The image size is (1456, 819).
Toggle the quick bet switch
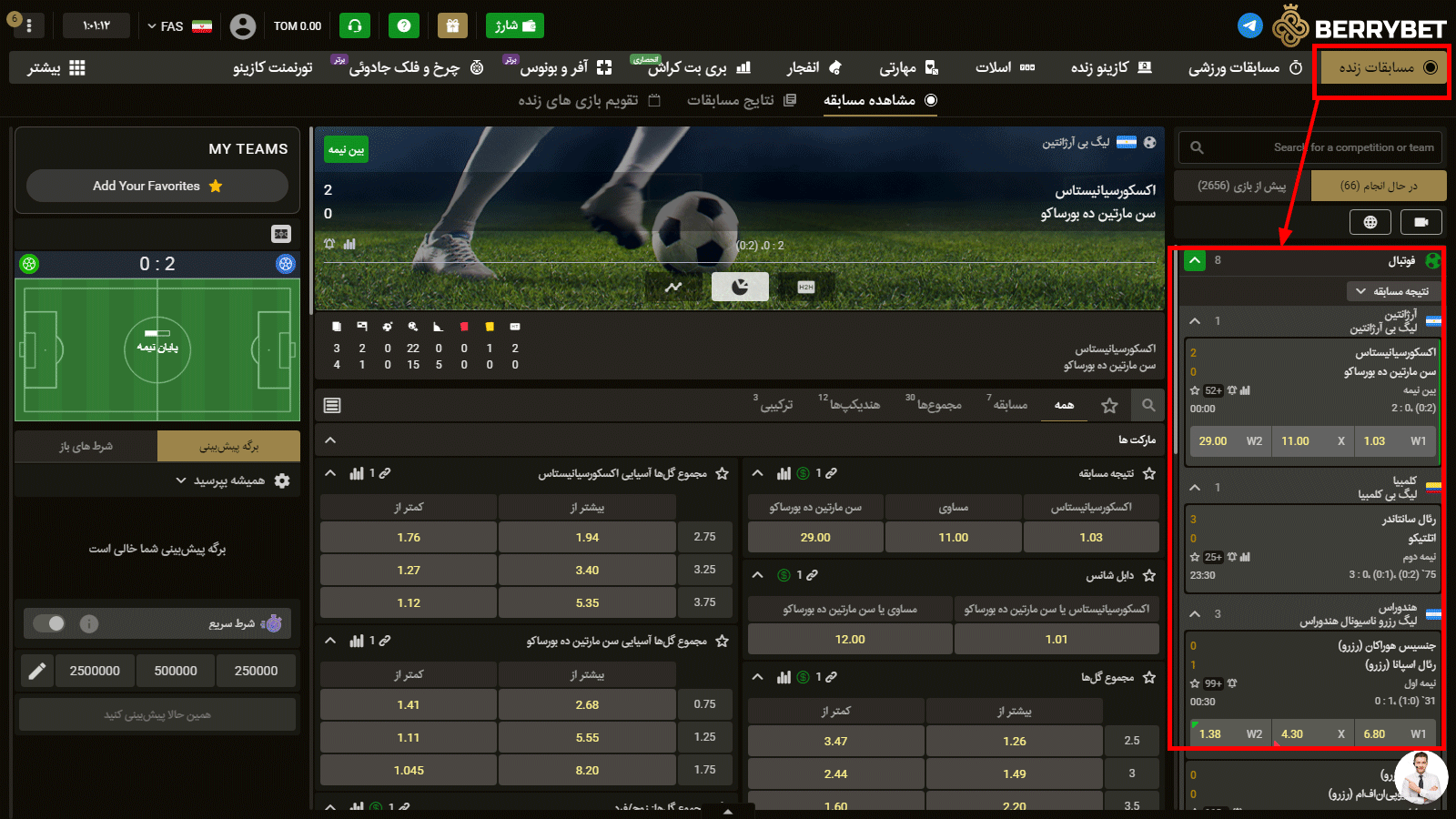49,623
